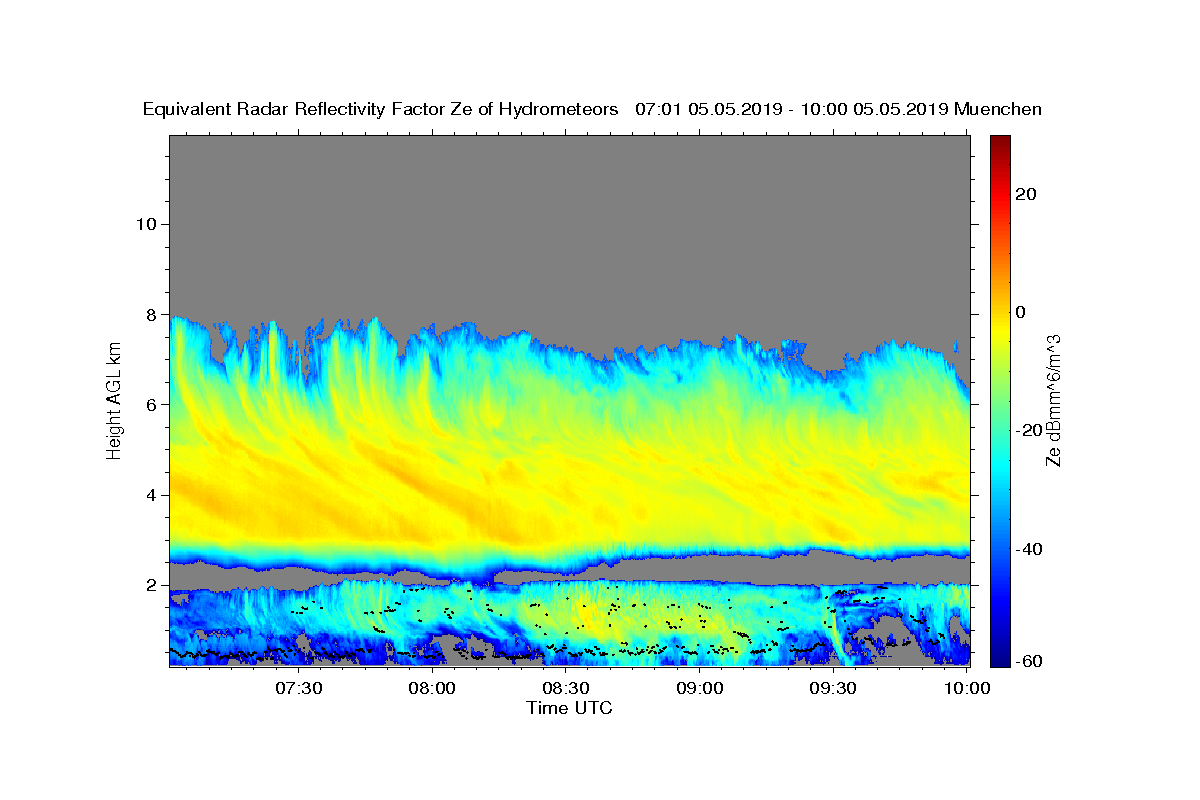The image size is (1200, 800).
Task: Click the 'Ze dBmm^6/m^3' colorbar unit label
Action: click(x=1053, y=400)
